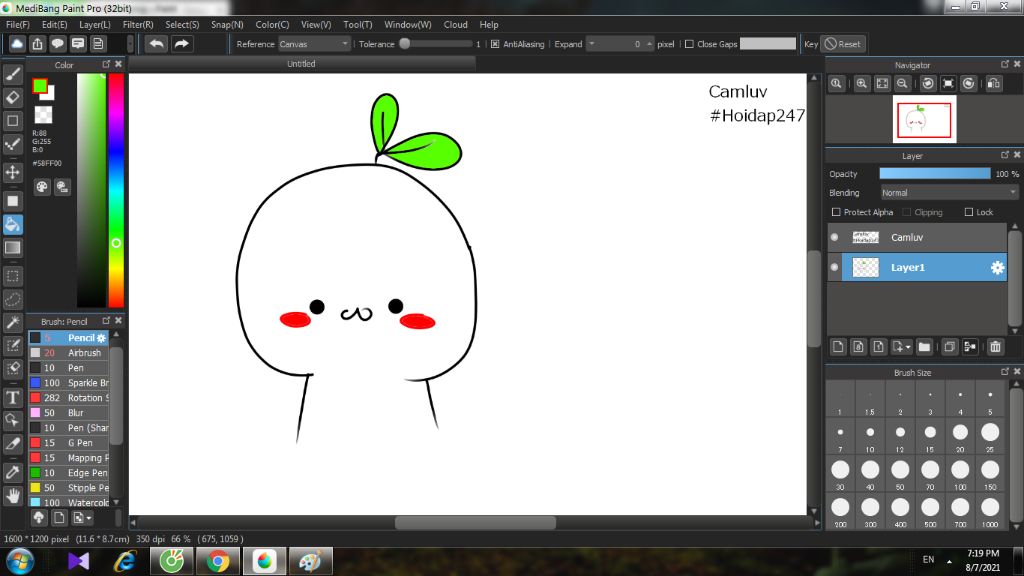Screen dimensions: 1024x576
Task: Select the Gradient tool
Action: coord(12,248)
